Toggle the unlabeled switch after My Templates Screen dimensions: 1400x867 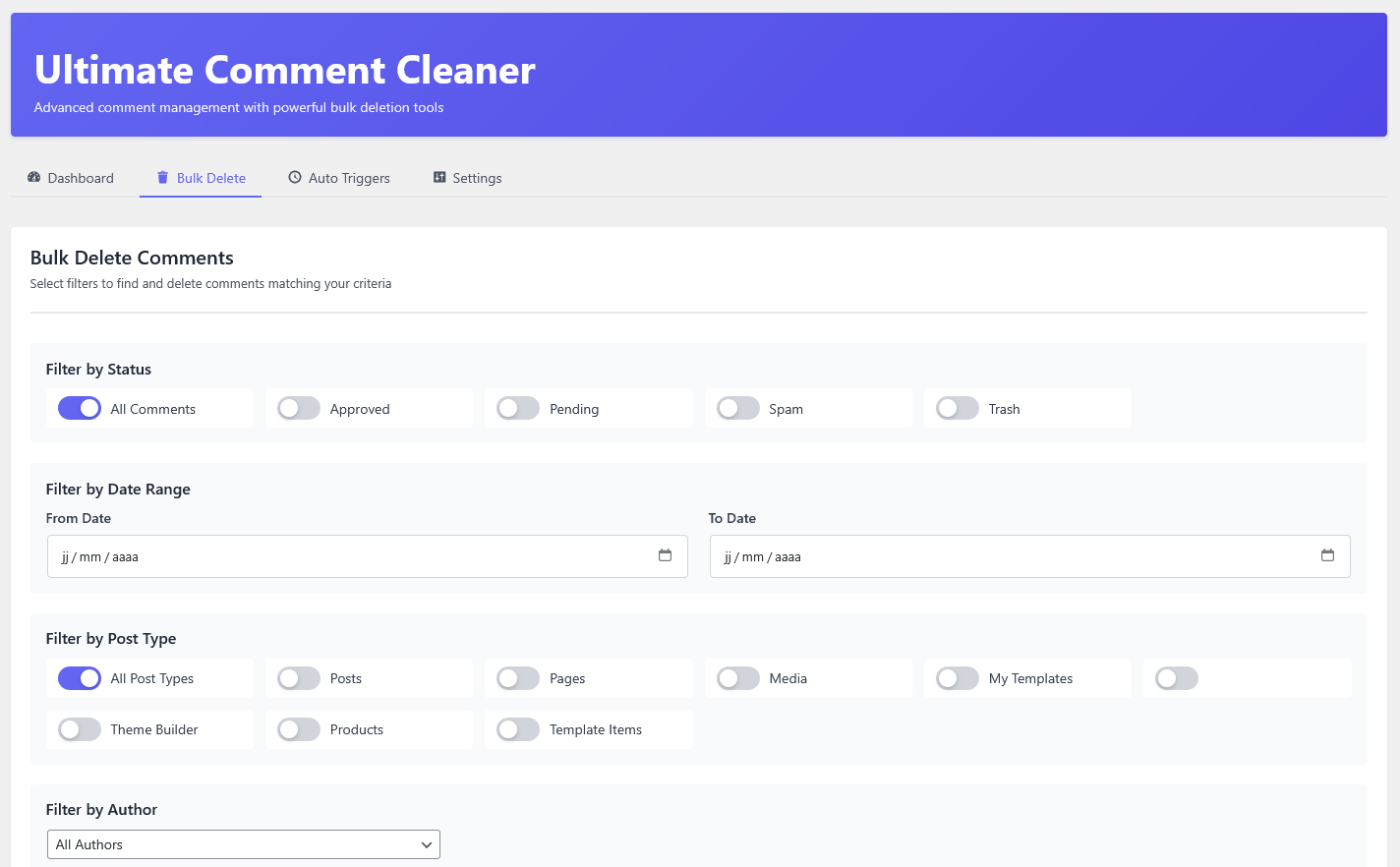[x=1176, y=677]
